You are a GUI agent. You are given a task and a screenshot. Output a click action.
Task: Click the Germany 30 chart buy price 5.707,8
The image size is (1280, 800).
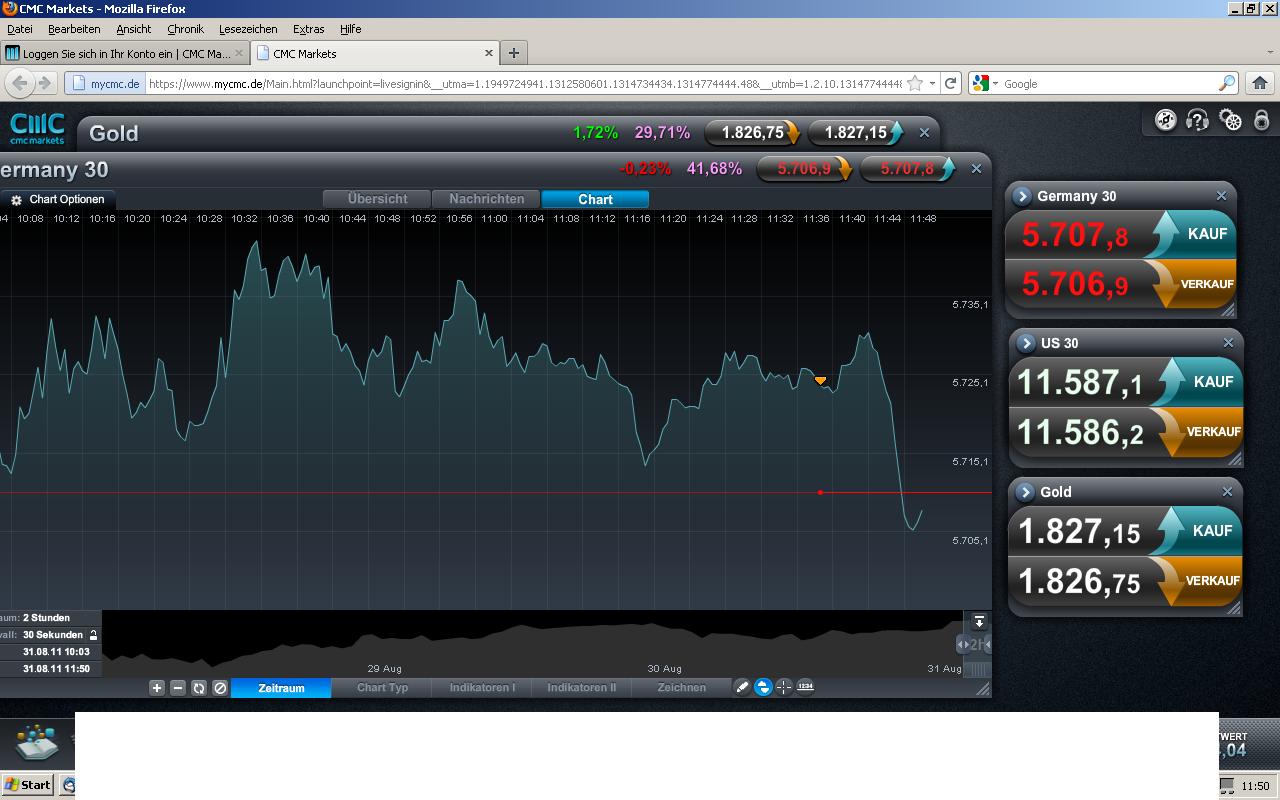908,169
